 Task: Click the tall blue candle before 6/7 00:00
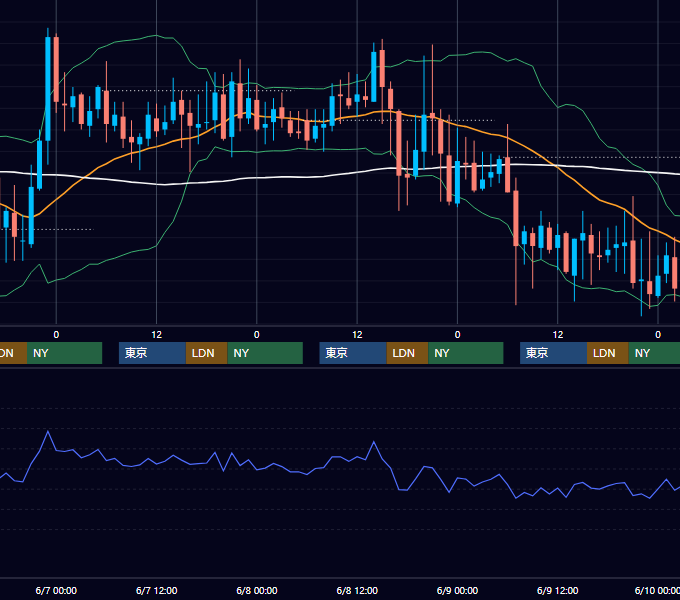pyautogui.click(x=48, y=89)
